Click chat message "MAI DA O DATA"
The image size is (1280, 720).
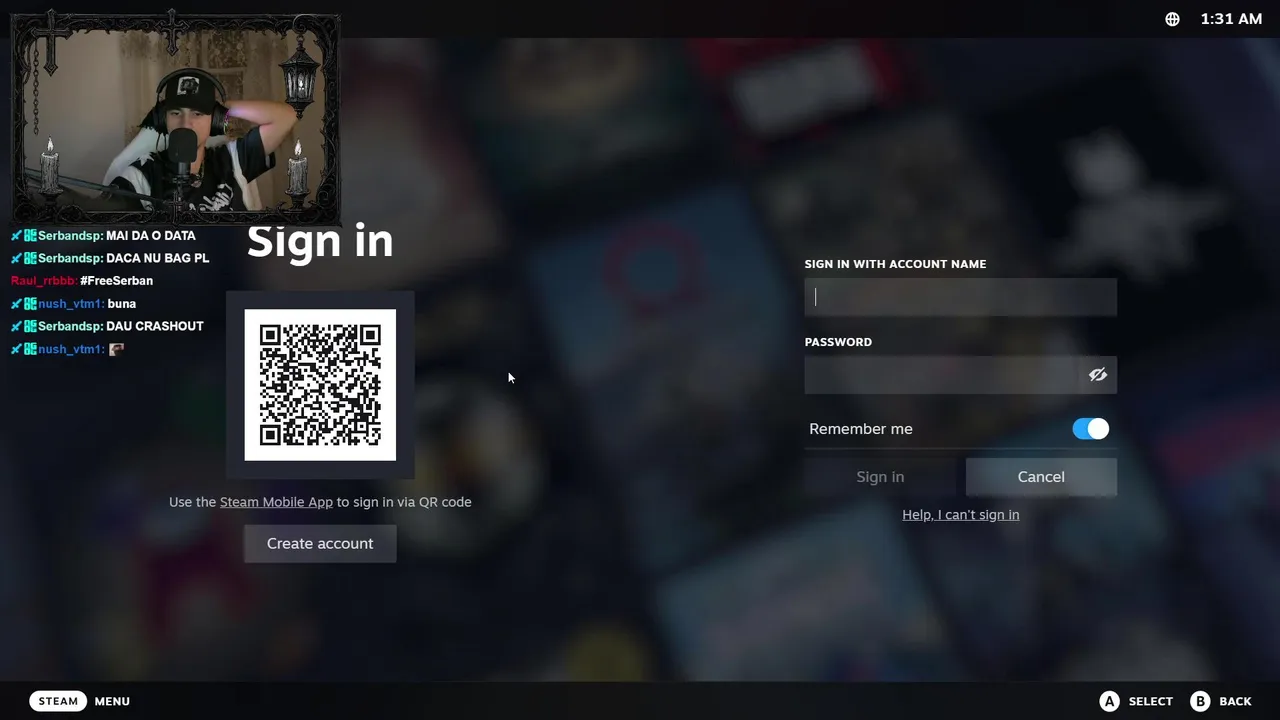tap(151, 236)
